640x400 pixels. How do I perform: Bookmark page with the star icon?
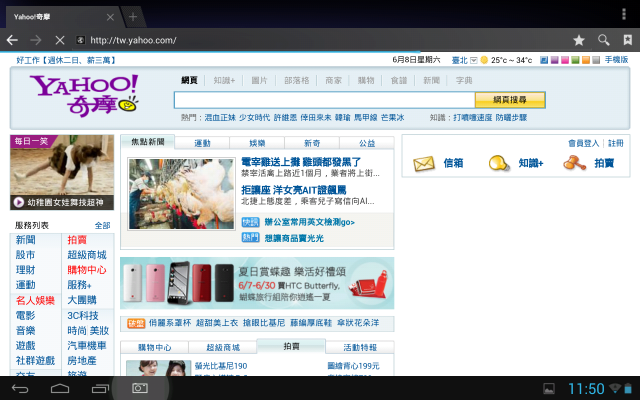click(x=579, y=40)
